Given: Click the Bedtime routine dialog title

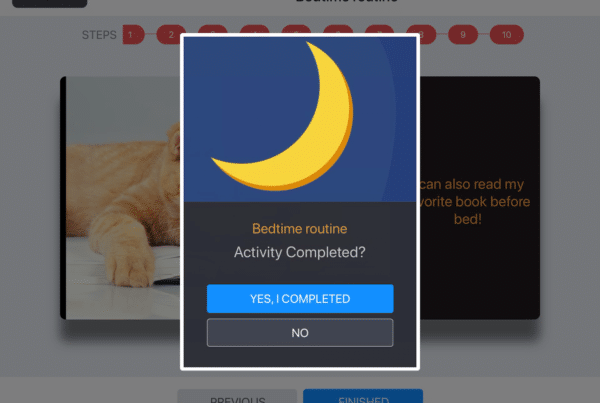Looking at the screenshot, I should click(300, 228).
